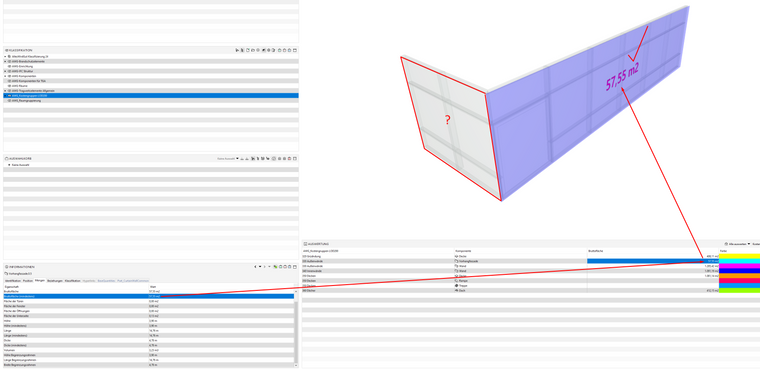Click the green color swatch for Dächer
This screenshot has width=760, height=369.
(739, 290)
